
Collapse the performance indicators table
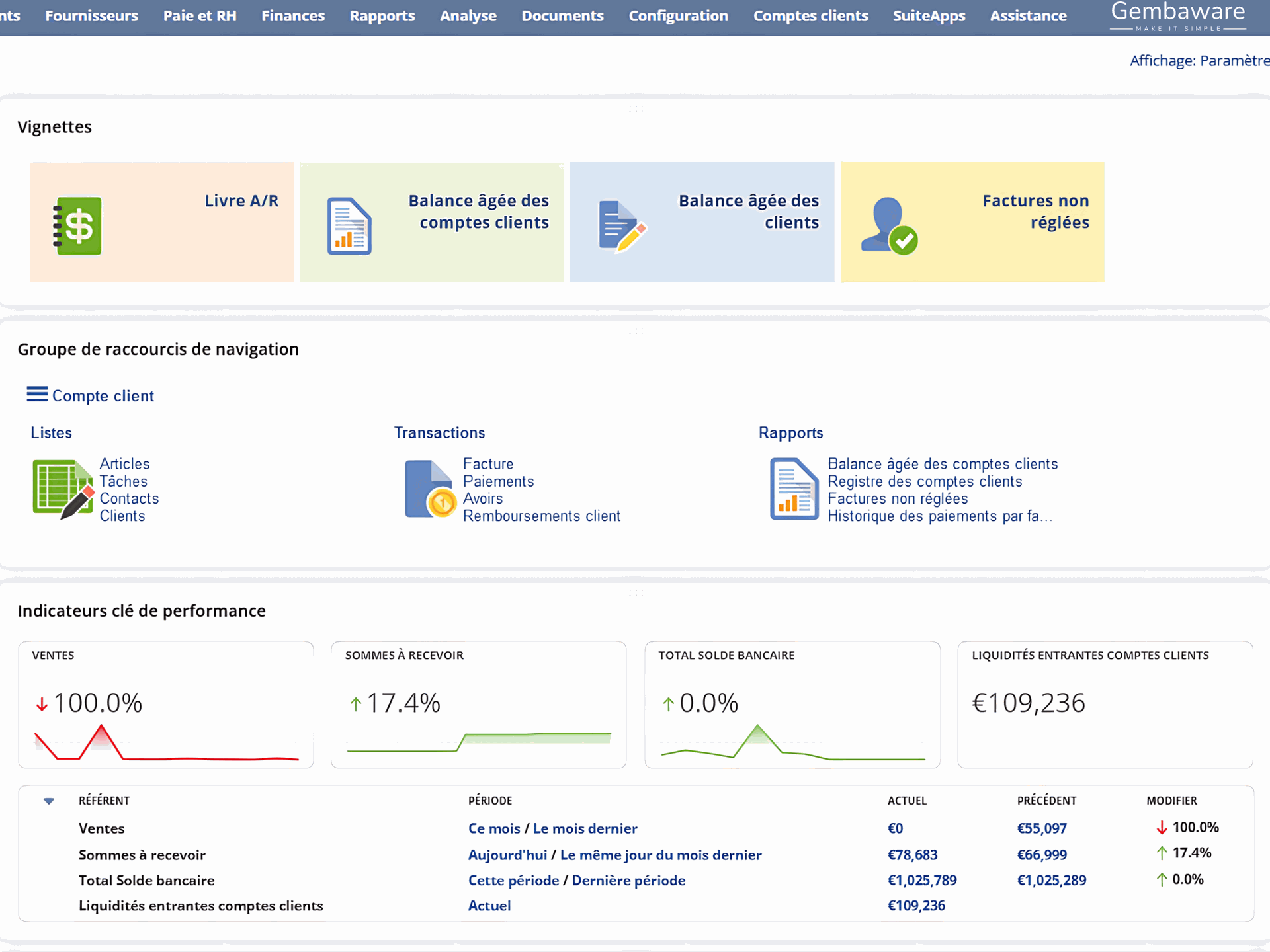pos(49,801)
